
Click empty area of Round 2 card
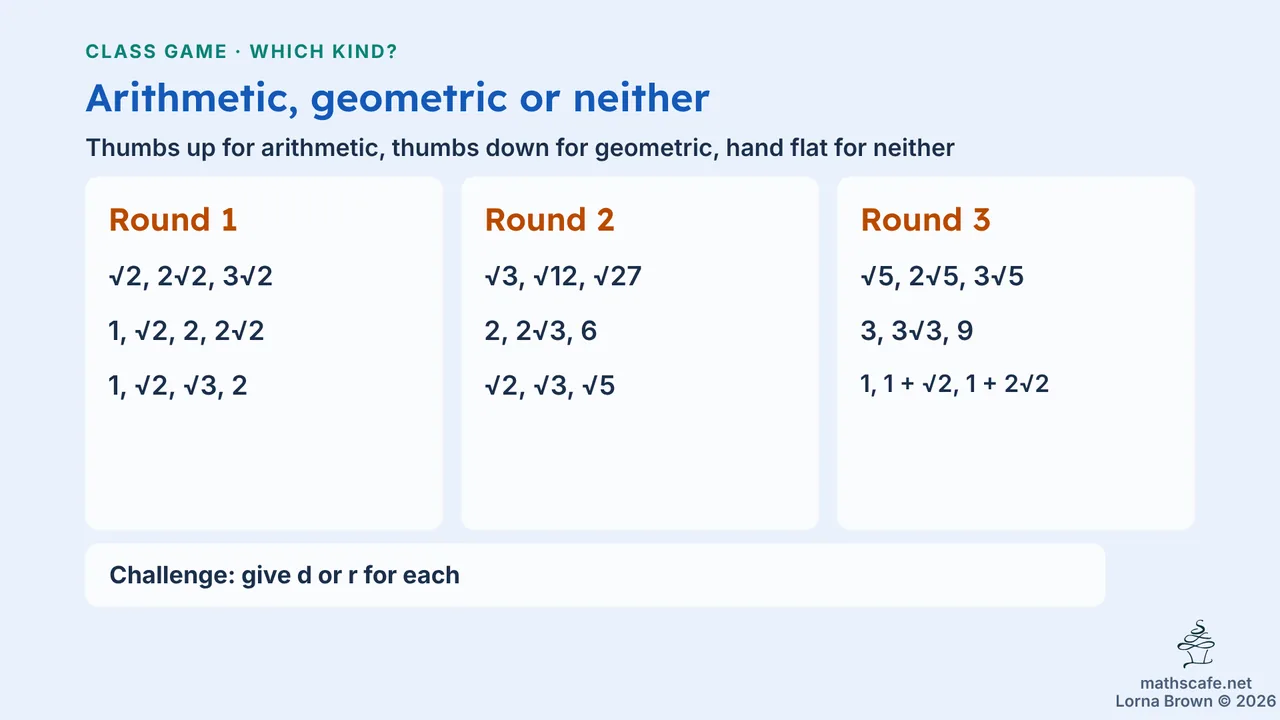point(640,465)
